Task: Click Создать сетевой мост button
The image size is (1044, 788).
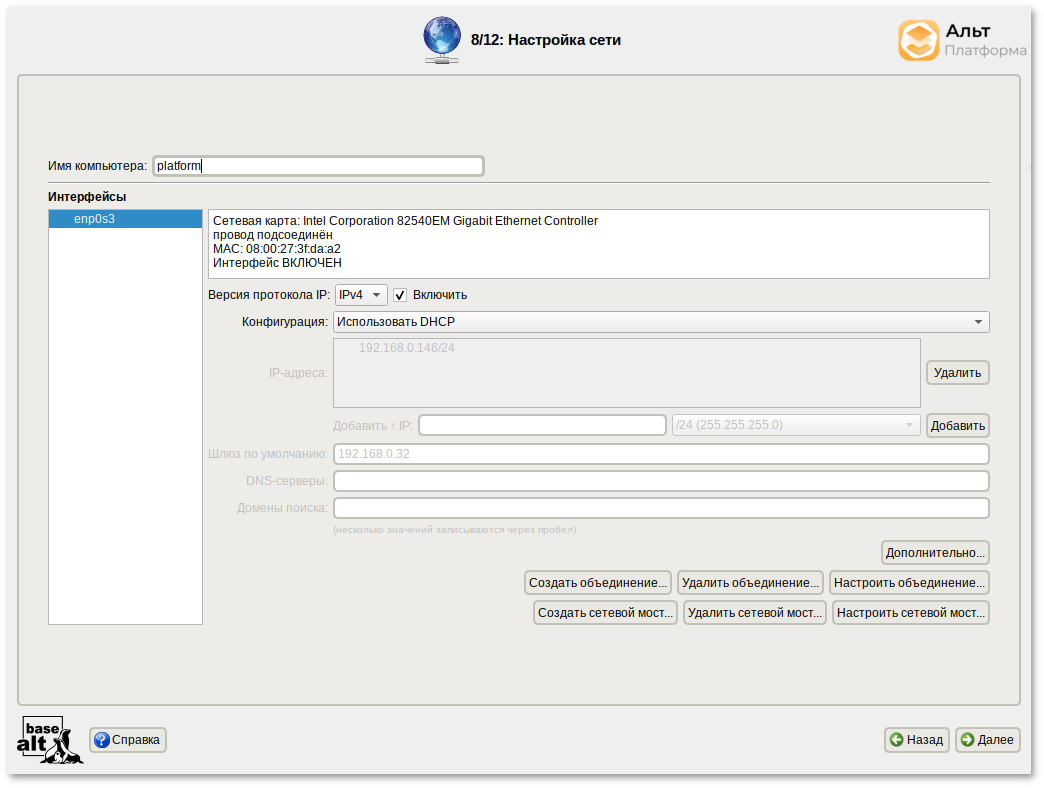Action: tap(606, 613)
